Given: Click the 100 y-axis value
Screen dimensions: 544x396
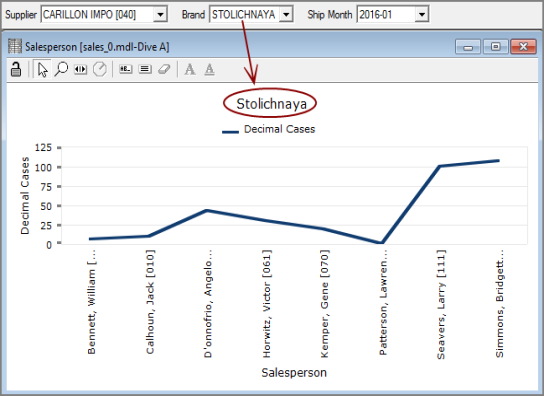Looking at the screenshot, I should click(x=43, y=167).
